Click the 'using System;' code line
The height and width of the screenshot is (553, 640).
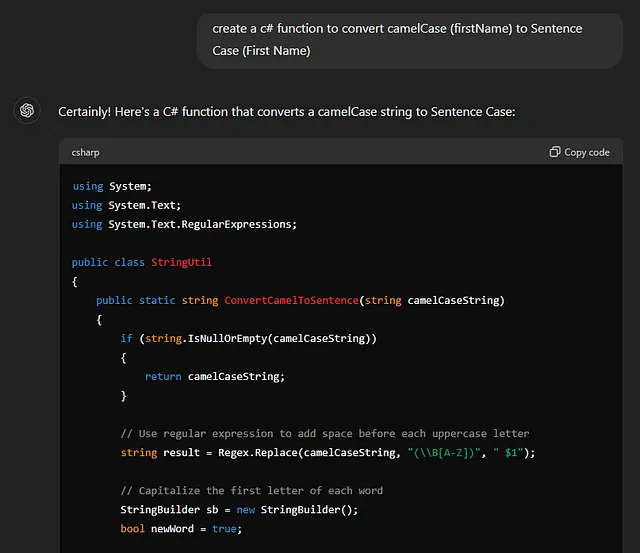click(112, 186)
